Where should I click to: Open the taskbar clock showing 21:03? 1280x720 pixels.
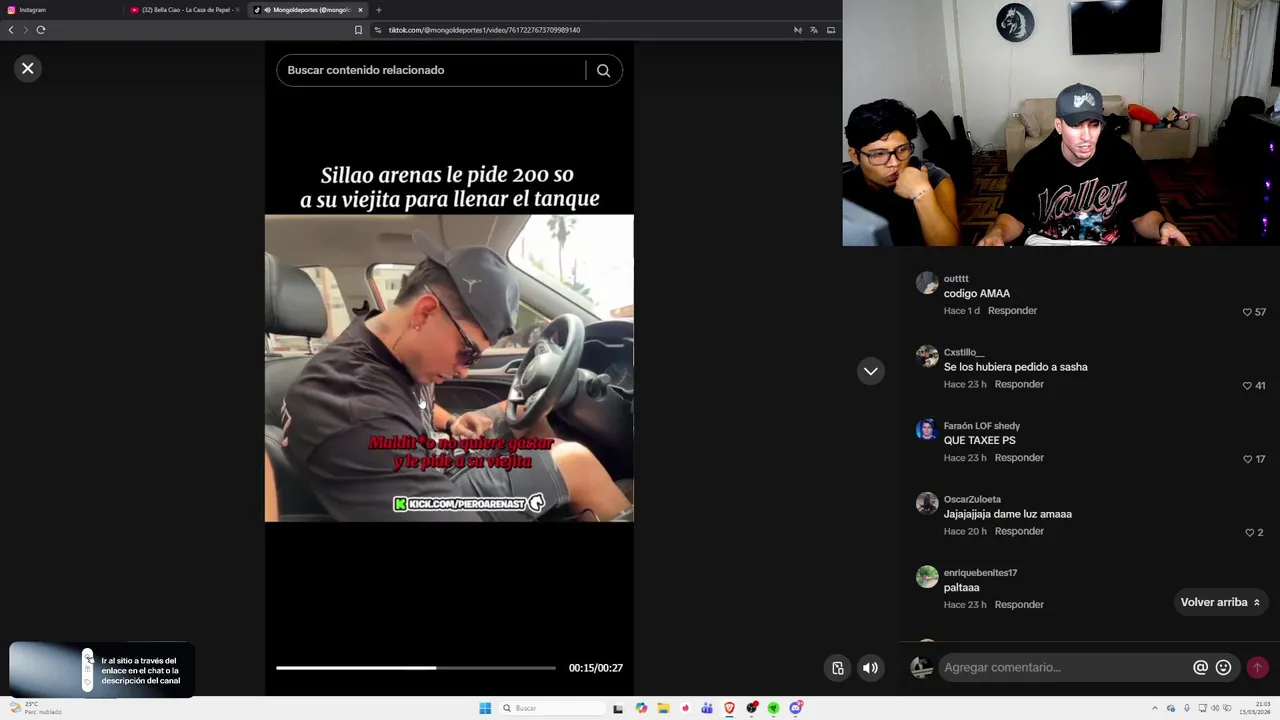tap(1255, 708)
